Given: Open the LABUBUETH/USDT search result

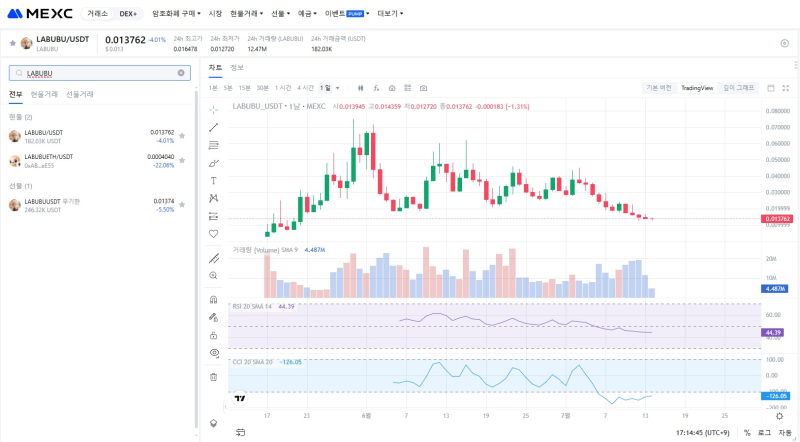Looking at the screenshot, I should pyautogui.click(x=97, y=161).
